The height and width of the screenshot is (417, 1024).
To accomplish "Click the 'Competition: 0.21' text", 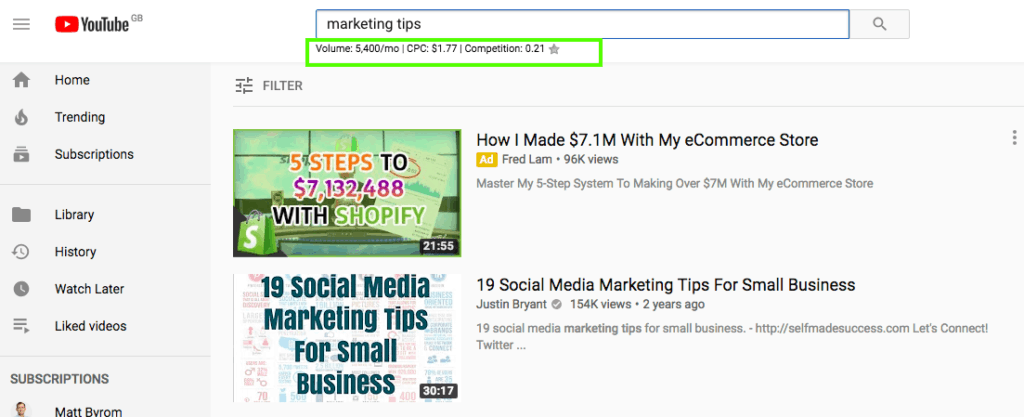I will tap(505, 49).
